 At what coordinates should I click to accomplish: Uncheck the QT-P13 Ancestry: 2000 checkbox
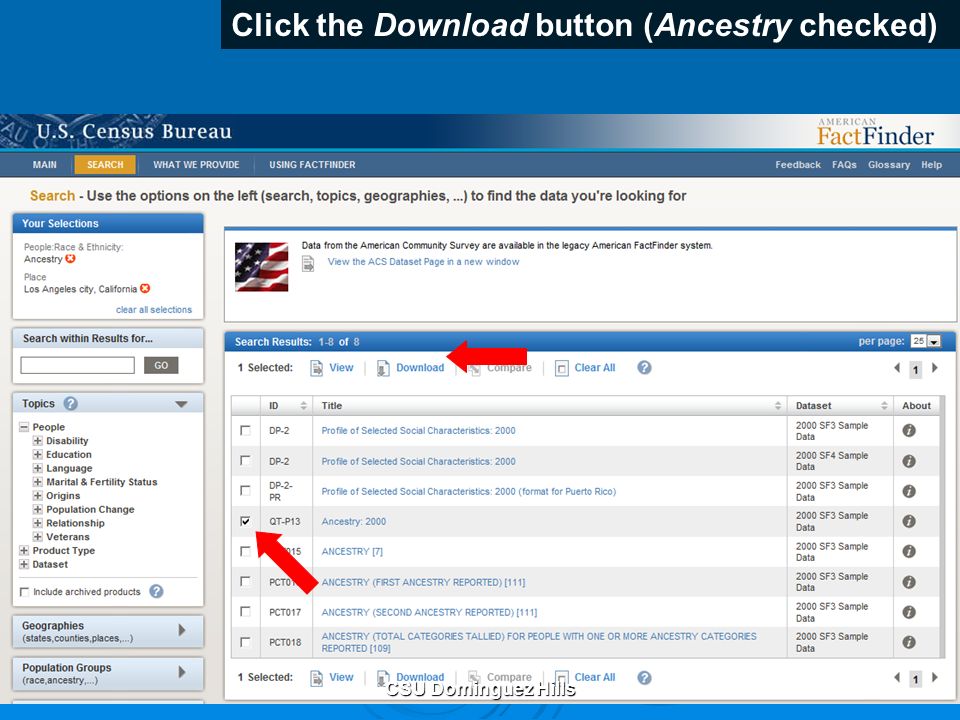(246, 521)
